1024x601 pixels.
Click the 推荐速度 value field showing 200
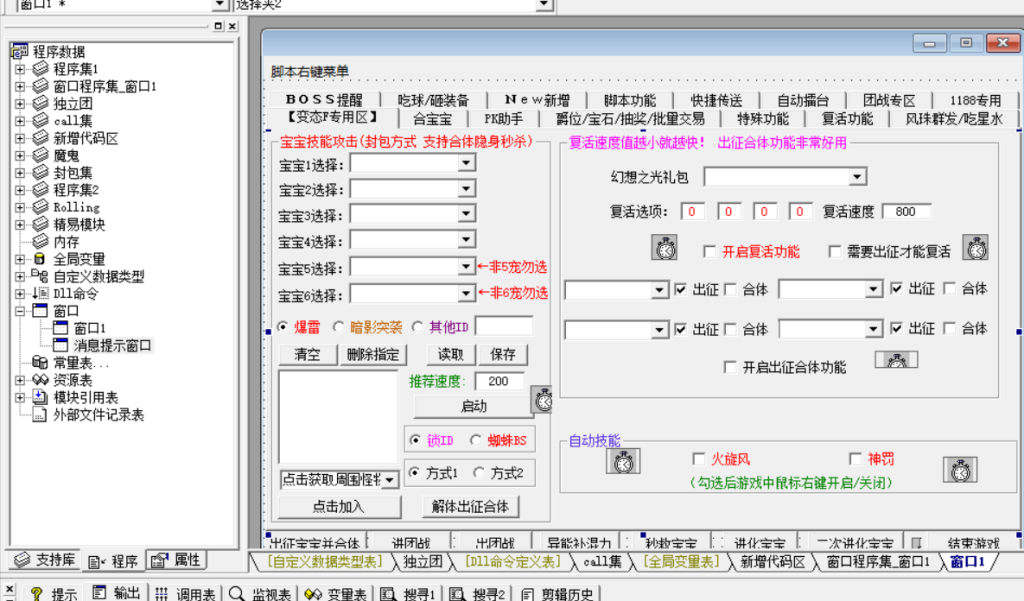(499, 381)
